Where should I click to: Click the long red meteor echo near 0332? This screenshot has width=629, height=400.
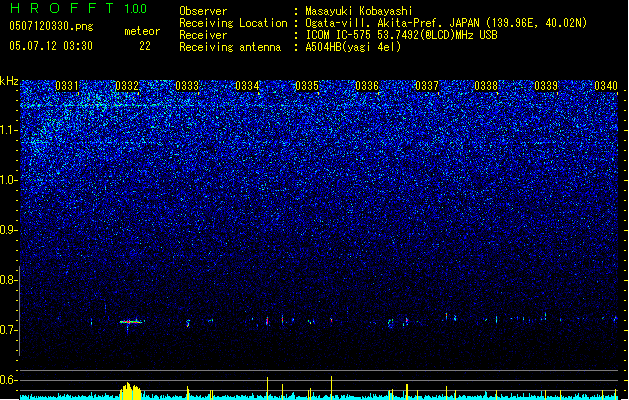point(131,322)
